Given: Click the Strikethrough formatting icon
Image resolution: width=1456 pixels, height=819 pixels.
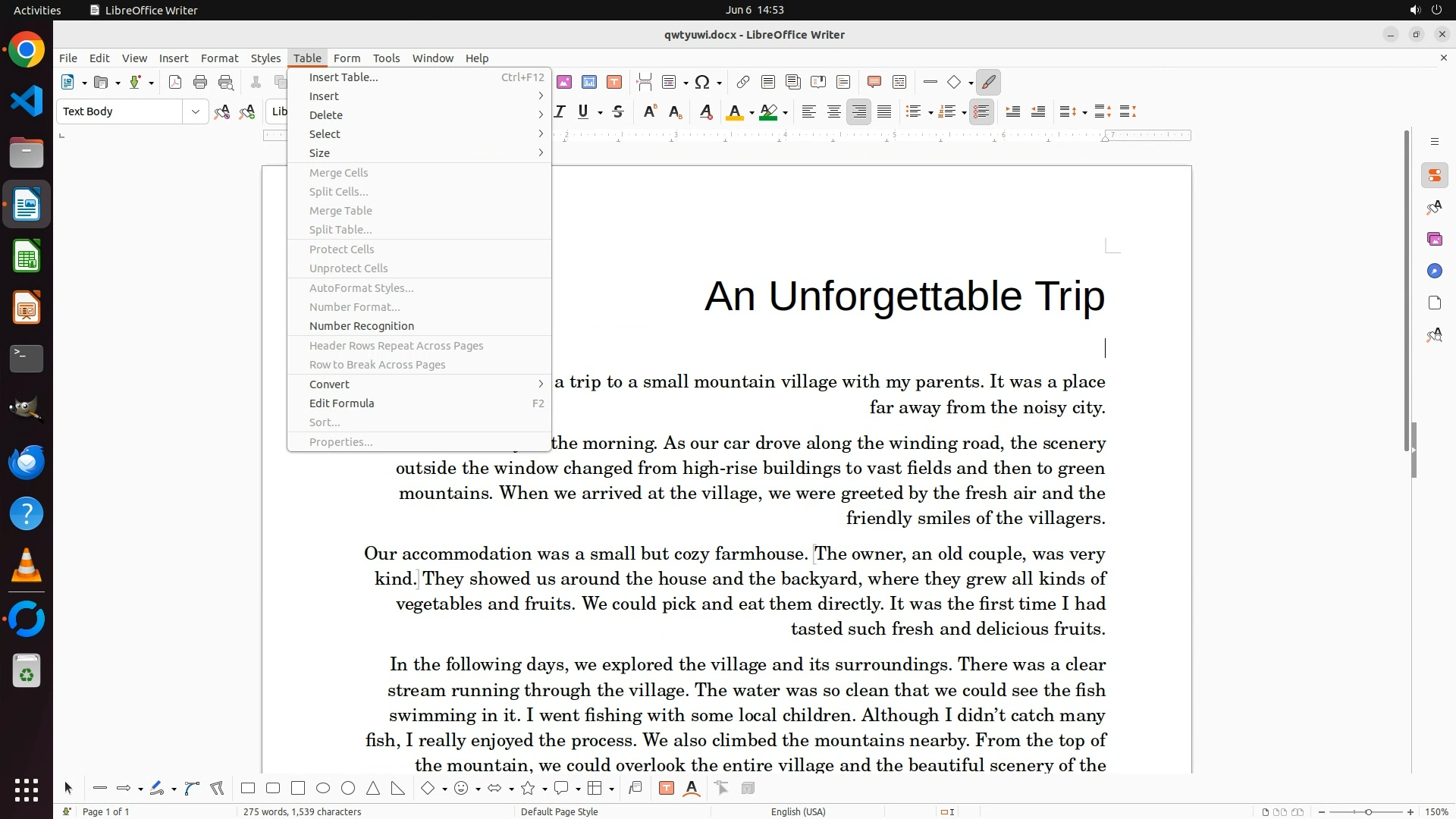Looking at the screenshot, I should click(x=618, y=112).
